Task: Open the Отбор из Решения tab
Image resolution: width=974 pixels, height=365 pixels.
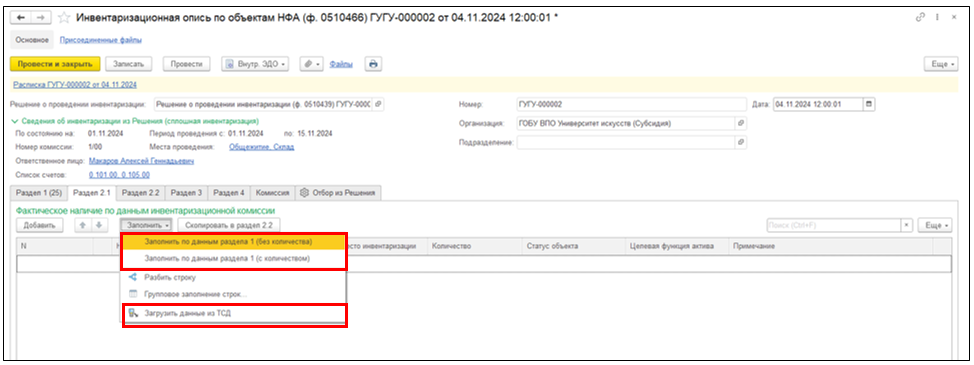Action: coord(338,192)
